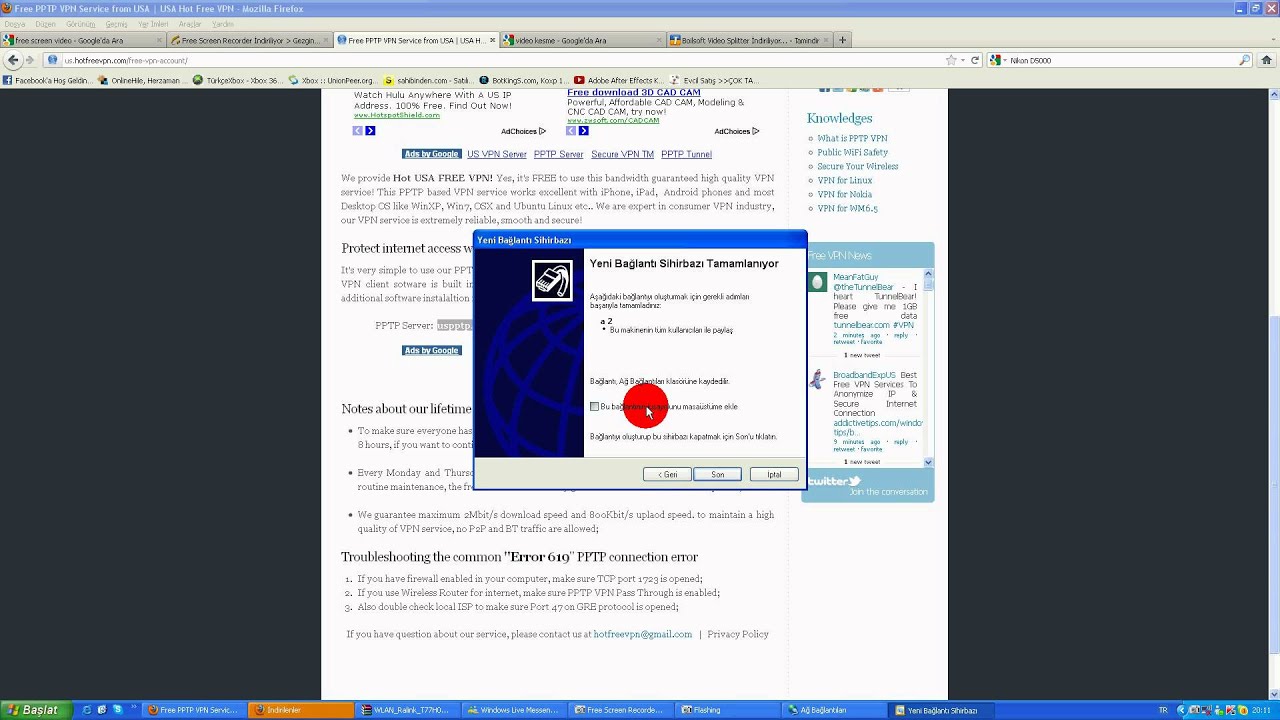
Task: Click search magnifier in Firefox search box
Action: click(x=1244, y=60)
